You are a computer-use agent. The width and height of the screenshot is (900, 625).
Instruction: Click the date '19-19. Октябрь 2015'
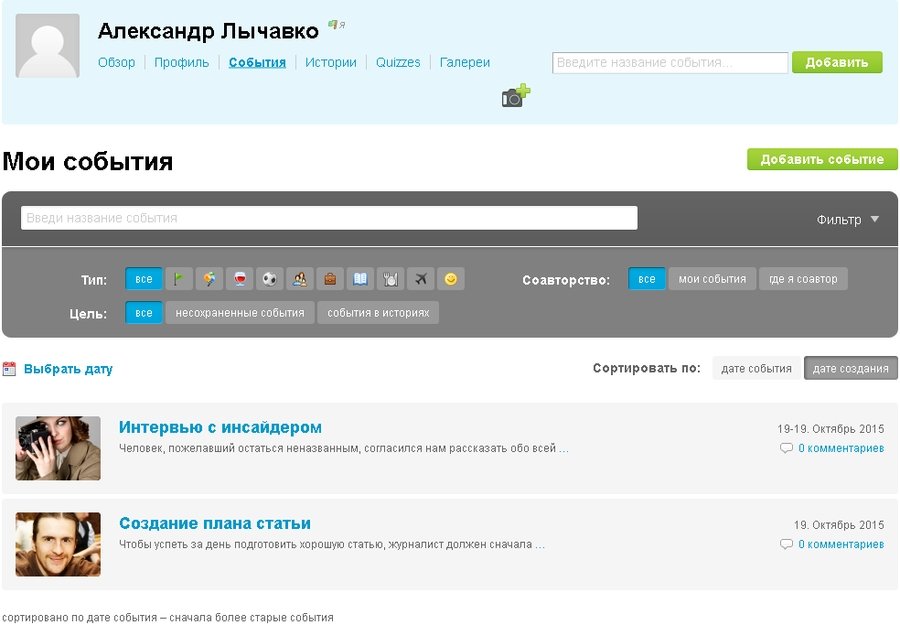[831, 429]
